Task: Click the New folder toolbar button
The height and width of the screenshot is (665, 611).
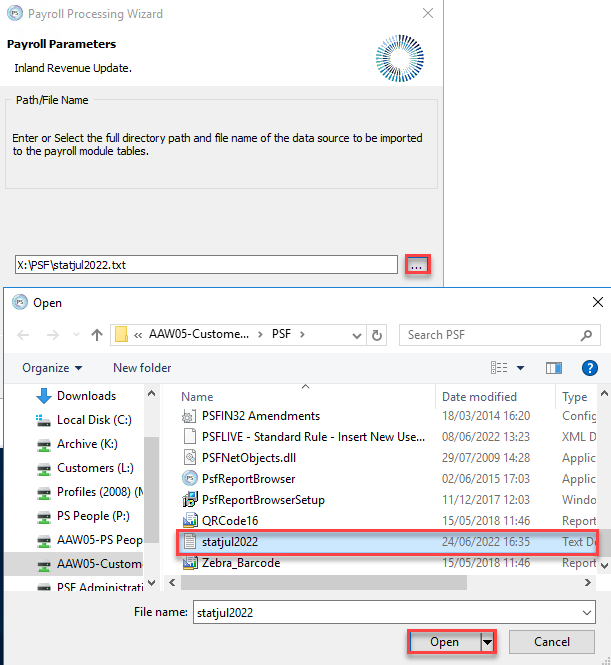Action: coord(142,368)
